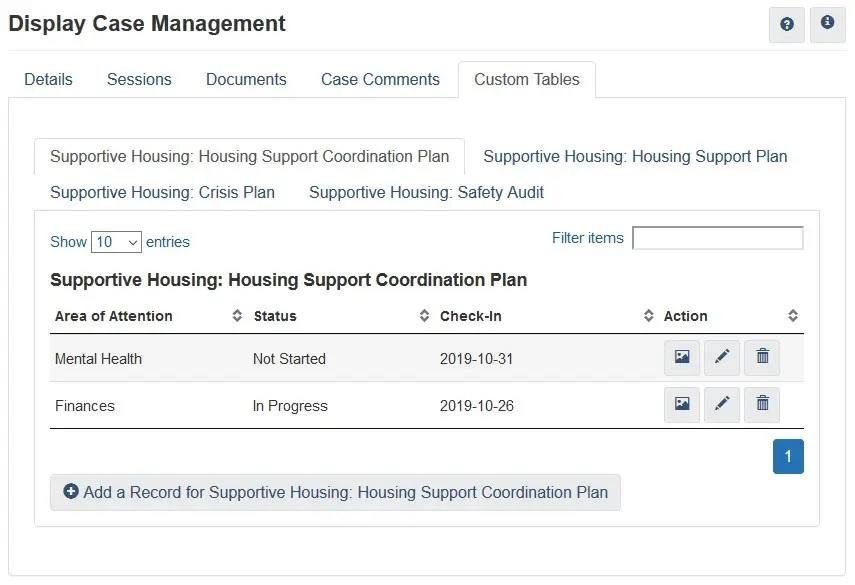Change entries shown using the dropdown
This screenshot has height=585, width=855.
pyautogui.click(x=117, y=241)
